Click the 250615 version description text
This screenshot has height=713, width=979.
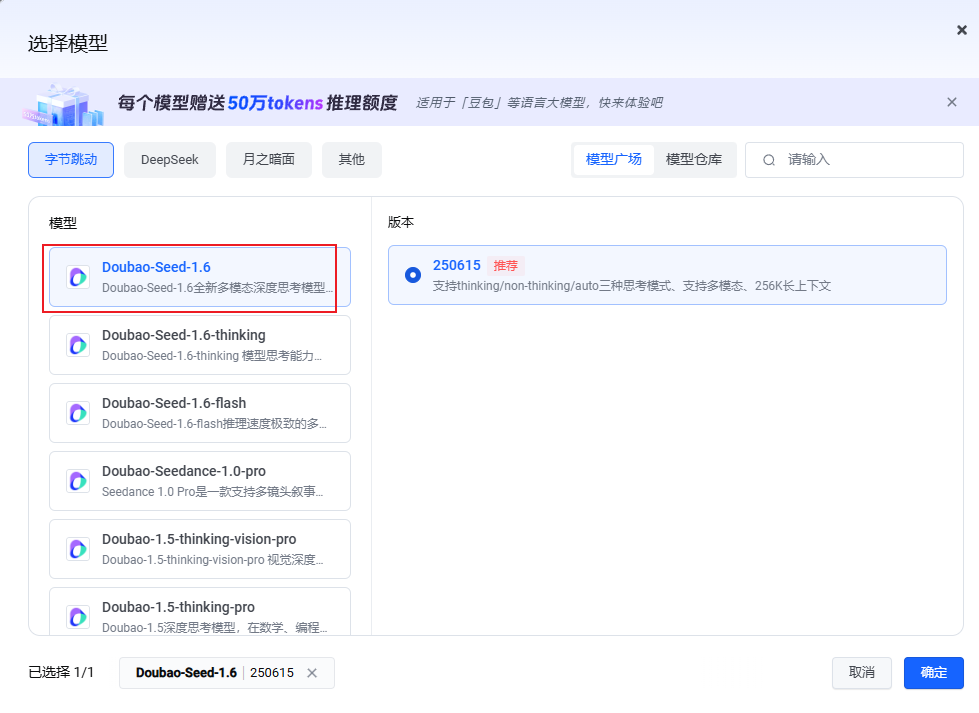[x=632, y=286]
